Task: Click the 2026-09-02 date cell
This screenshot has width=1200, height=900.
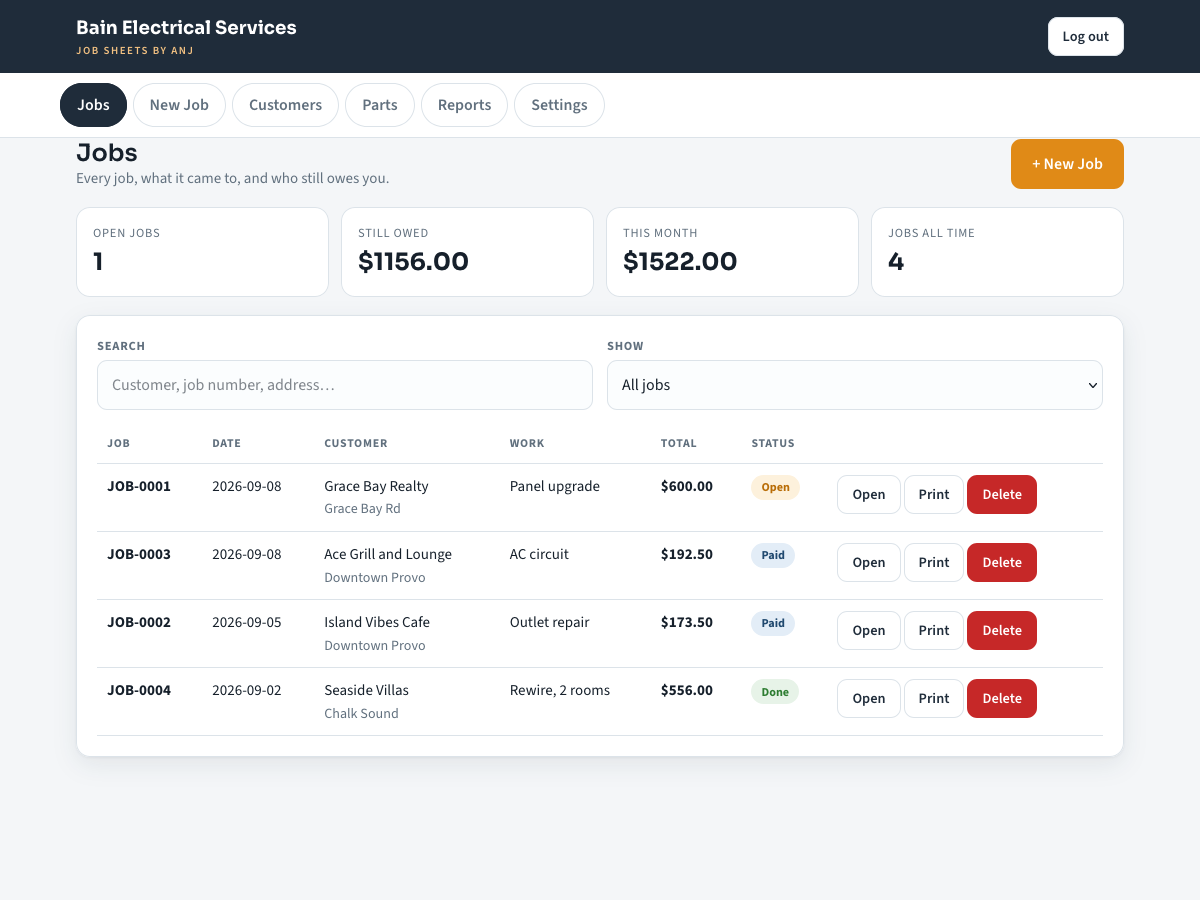Action: click(x=247, y=690)
